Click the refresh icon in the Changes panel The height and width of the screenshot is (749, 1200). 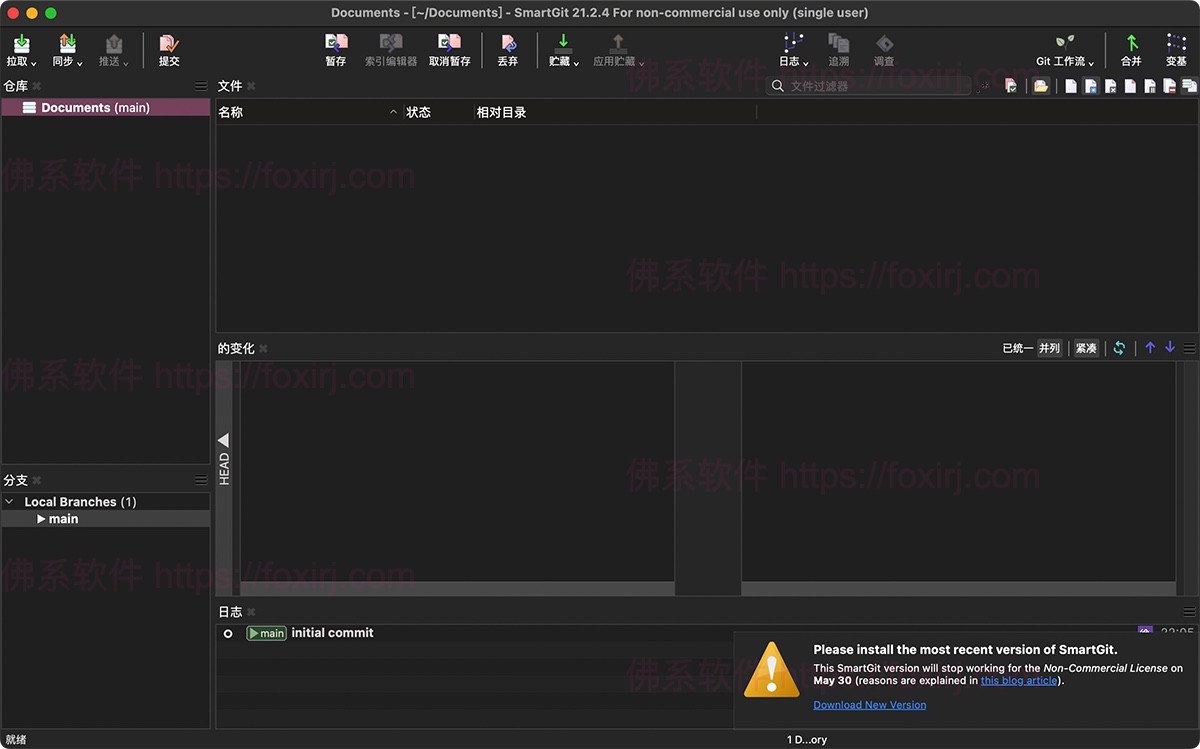point(1120,347)
